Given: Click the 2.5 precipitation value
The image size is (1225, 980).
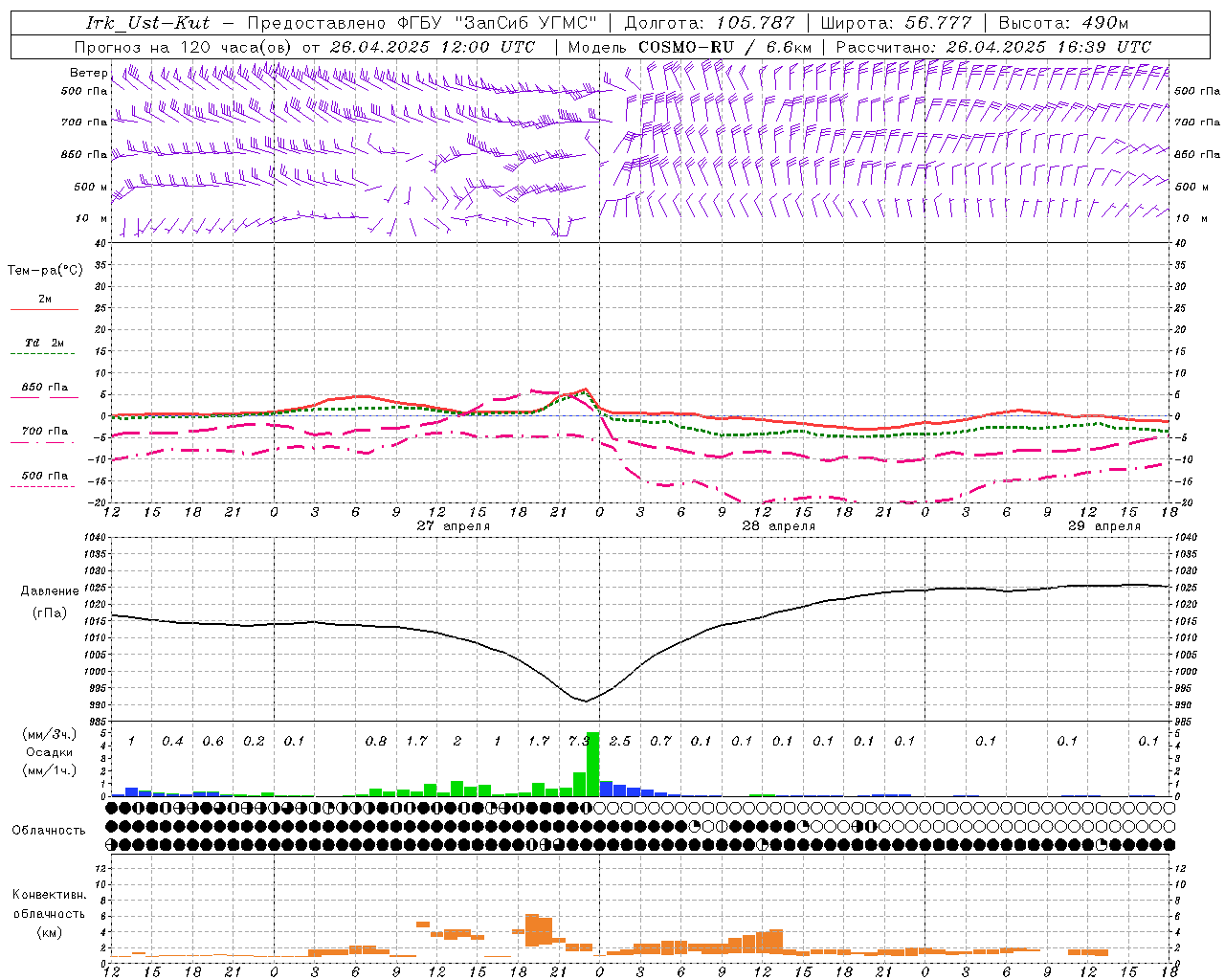Looking at the screenshot, I should click(620, 741).
